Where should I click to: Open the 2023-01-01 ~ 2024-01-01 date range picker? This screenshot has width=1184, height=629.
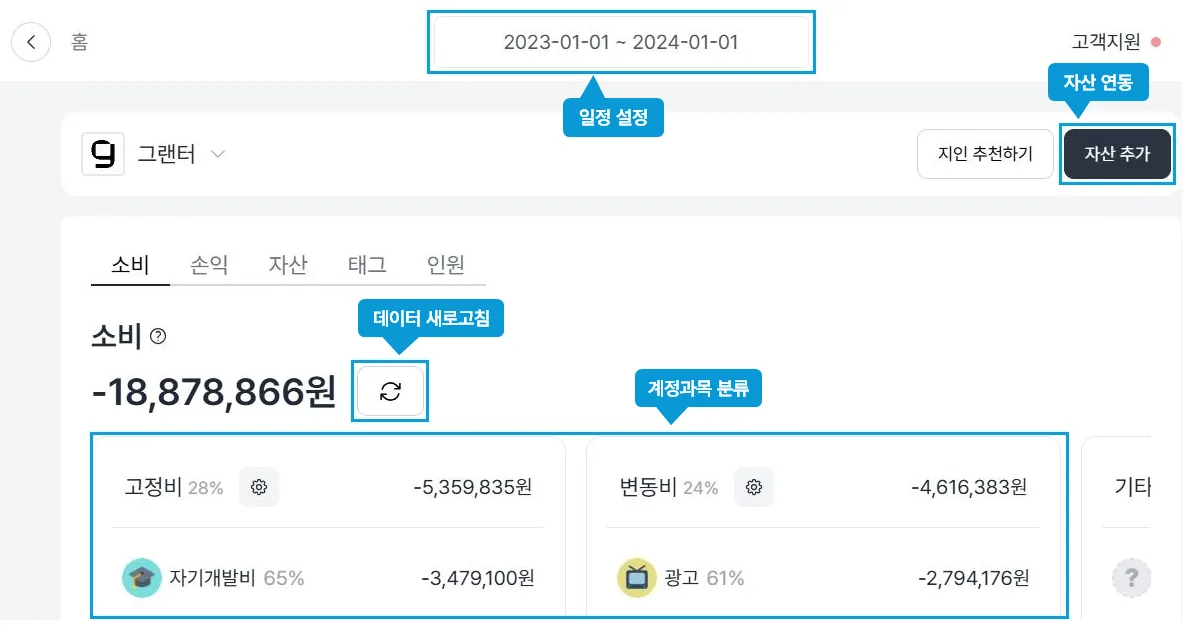tap(621, 42)
